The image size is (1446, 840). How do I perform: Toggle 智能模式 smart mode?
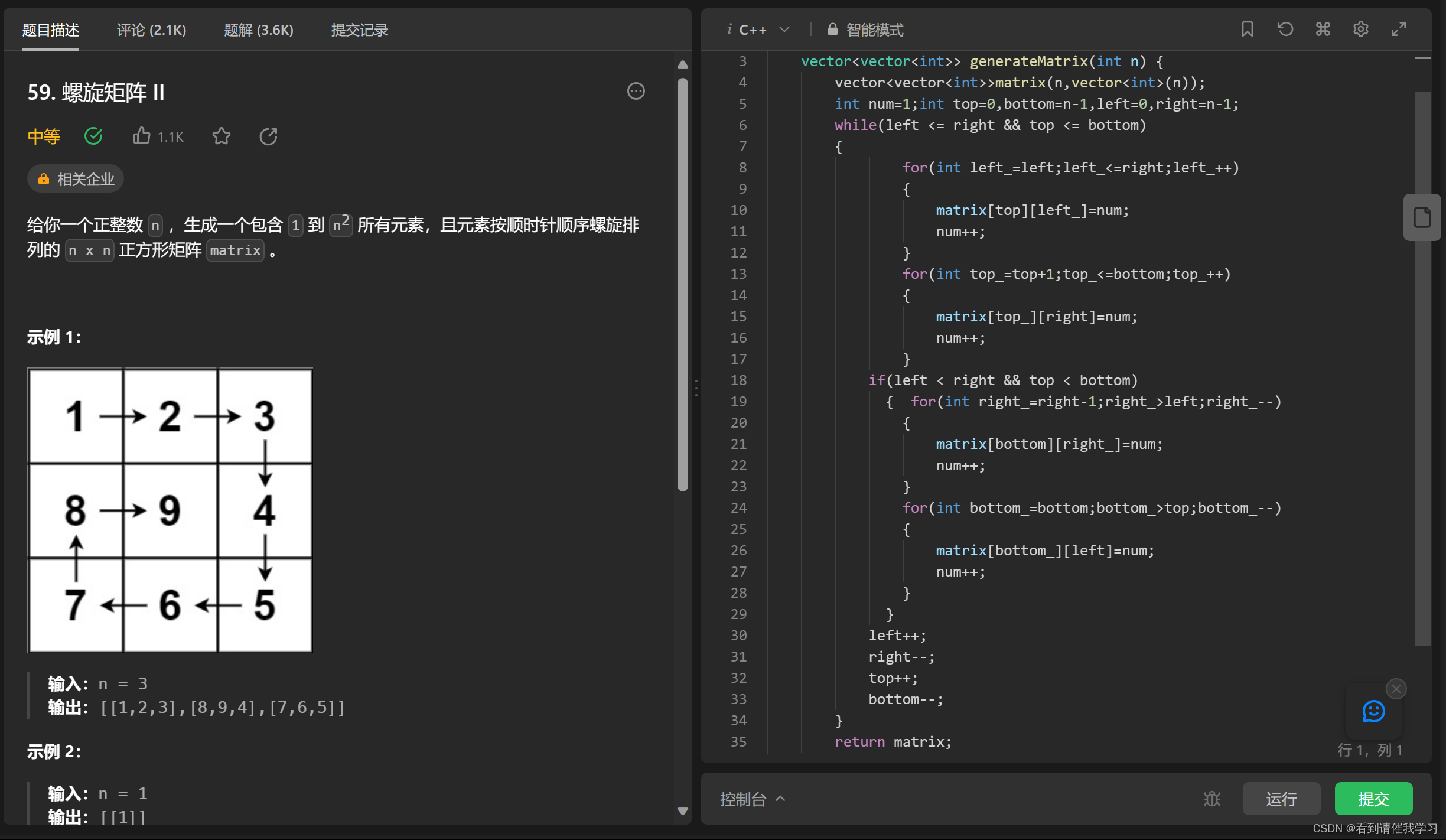pos(865,30)
